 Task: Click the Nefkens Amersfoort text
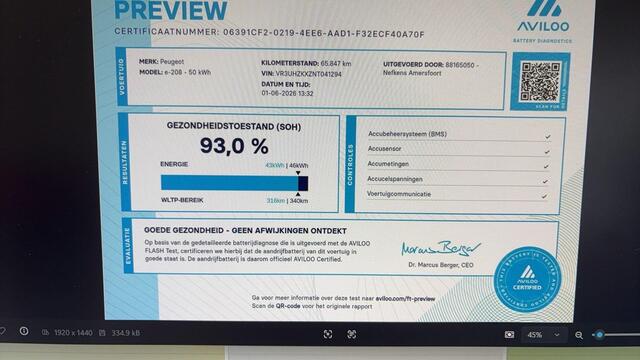412,73
